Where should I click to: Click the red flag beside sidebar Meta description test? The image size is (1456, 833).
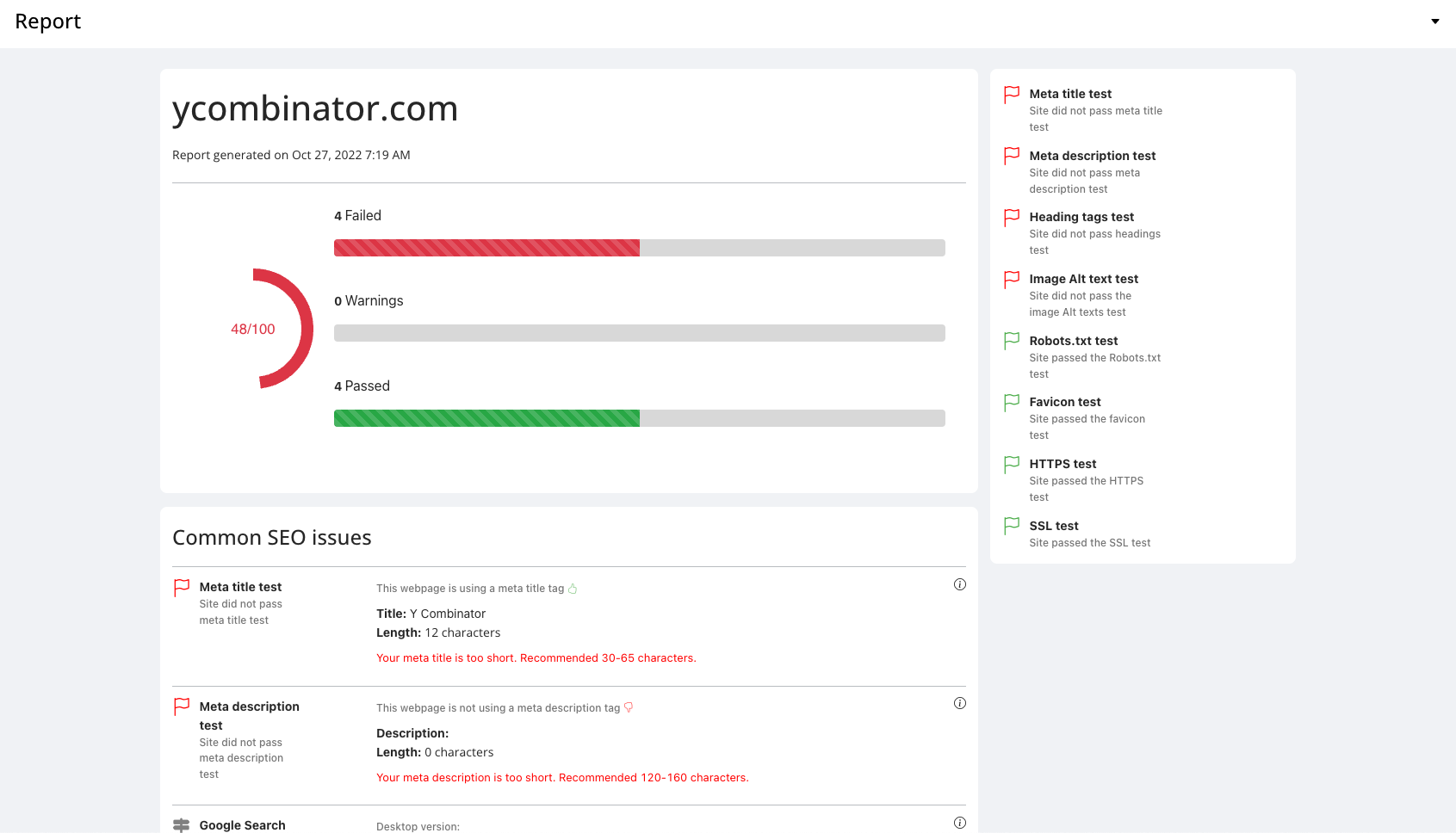point(1012,157)
